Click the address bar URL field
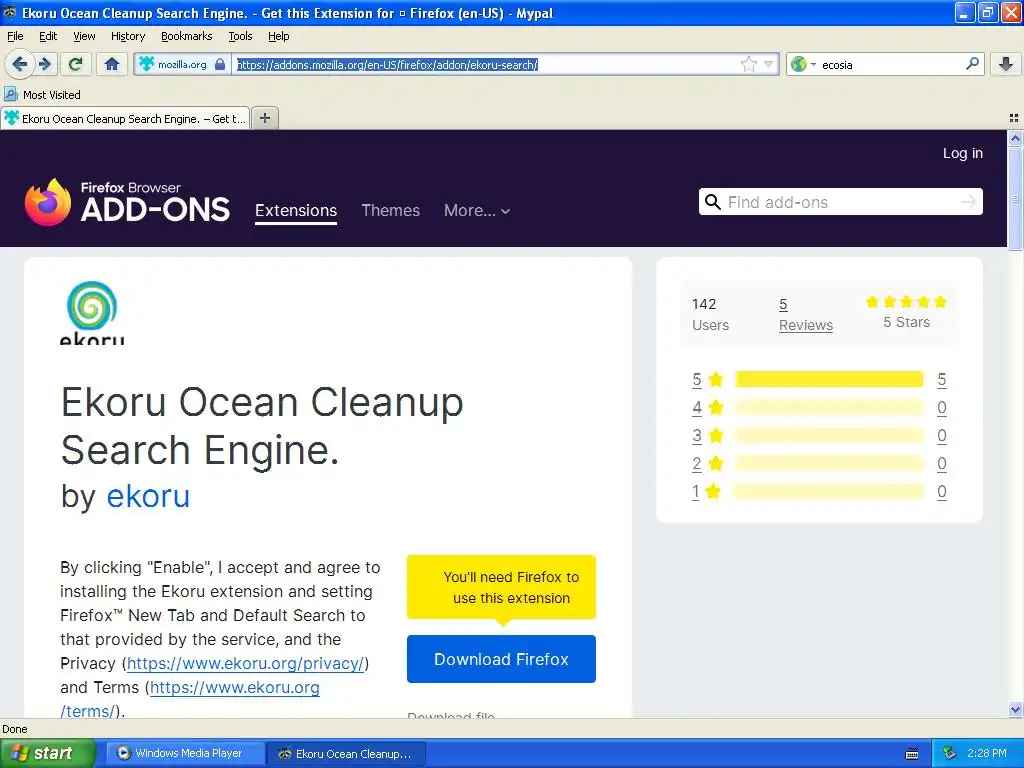 point(487,64)
